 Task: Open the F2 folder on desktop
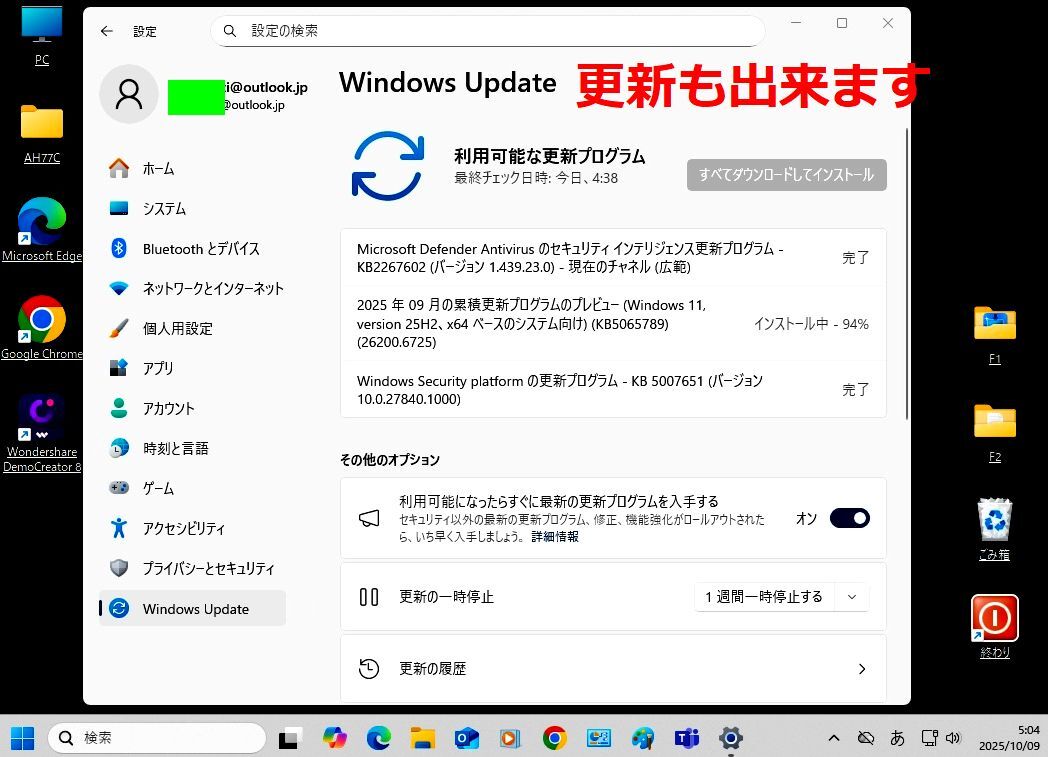tap(995, 433)
